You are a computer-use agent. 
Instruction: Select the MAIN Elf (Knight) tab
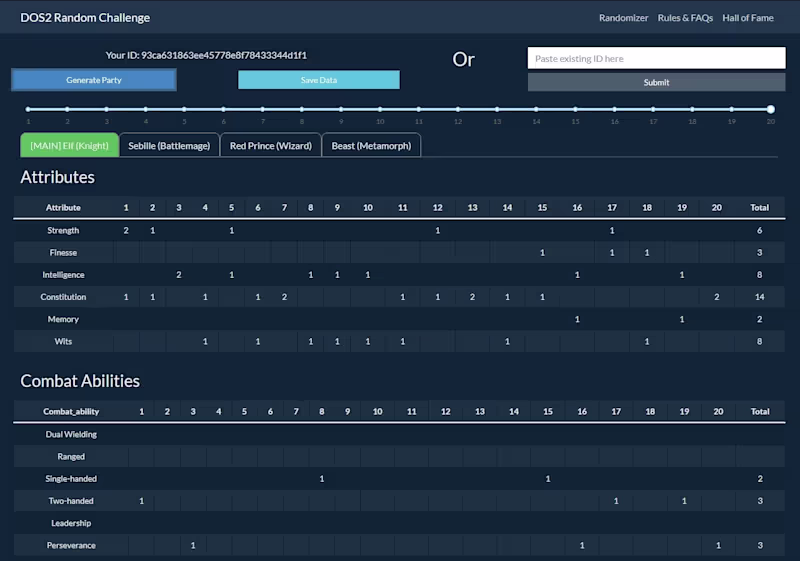click(70, 145)
